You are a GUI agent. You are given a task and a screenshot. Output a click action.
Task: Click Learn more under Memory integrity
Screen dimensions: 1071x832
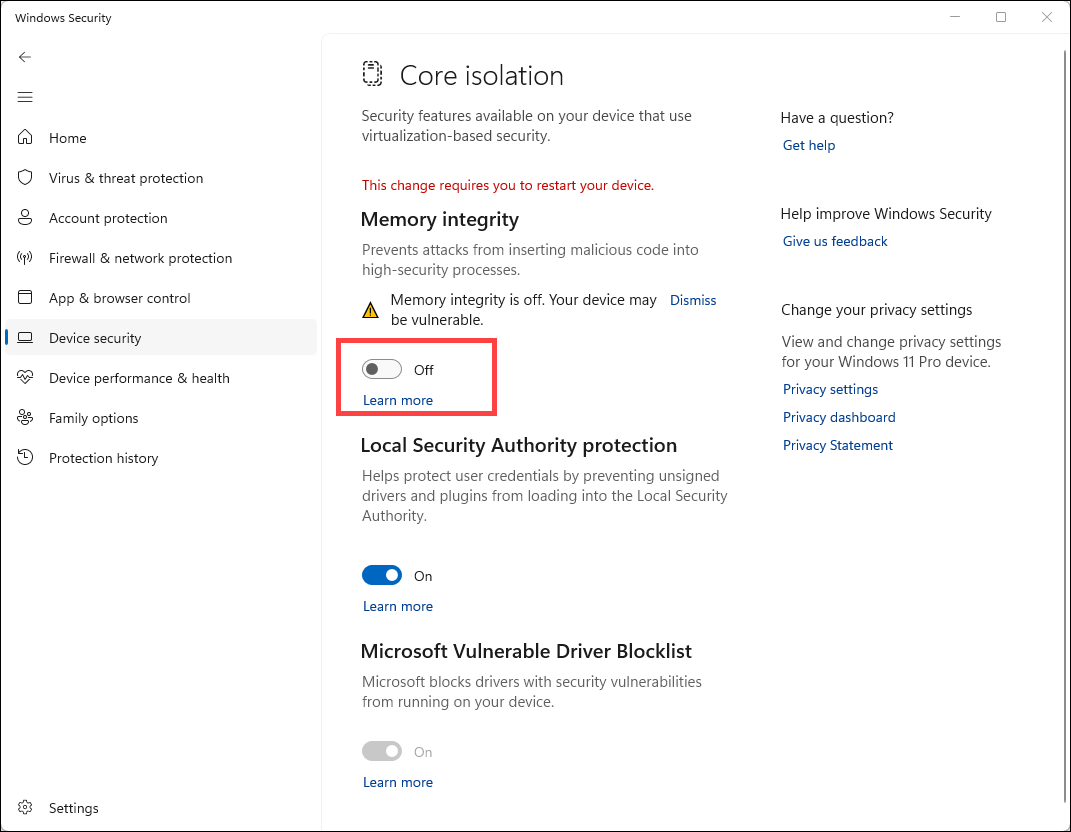click(x=398, y=401)
